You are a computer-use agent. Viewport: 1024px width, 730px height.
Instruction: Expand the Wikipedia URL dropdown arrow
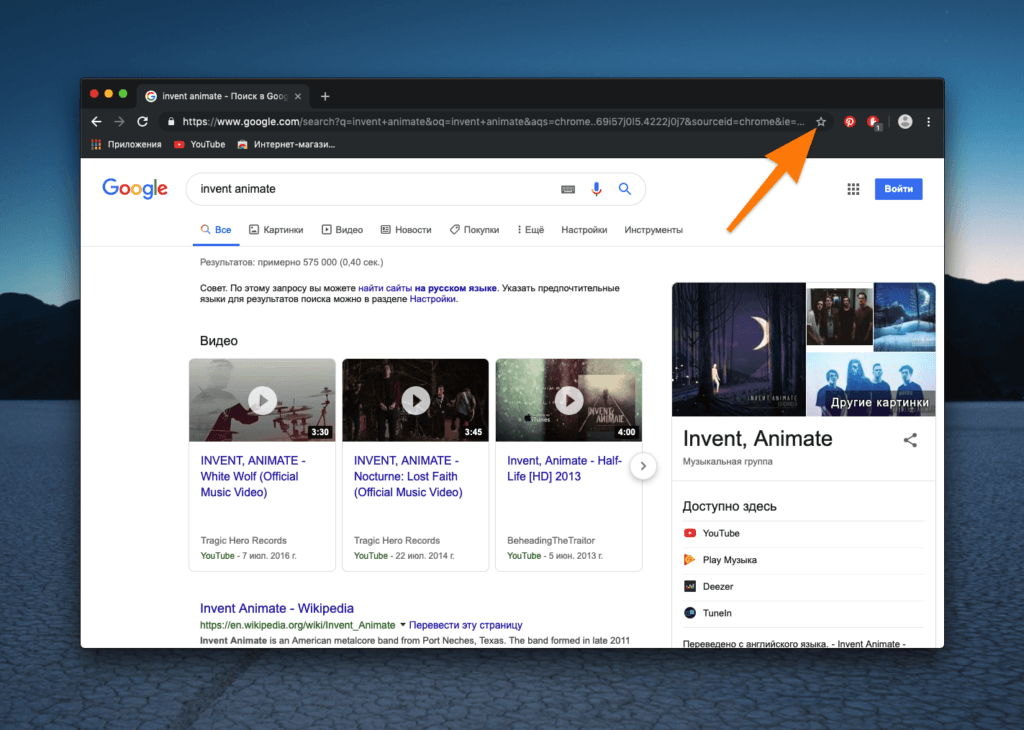402,625
